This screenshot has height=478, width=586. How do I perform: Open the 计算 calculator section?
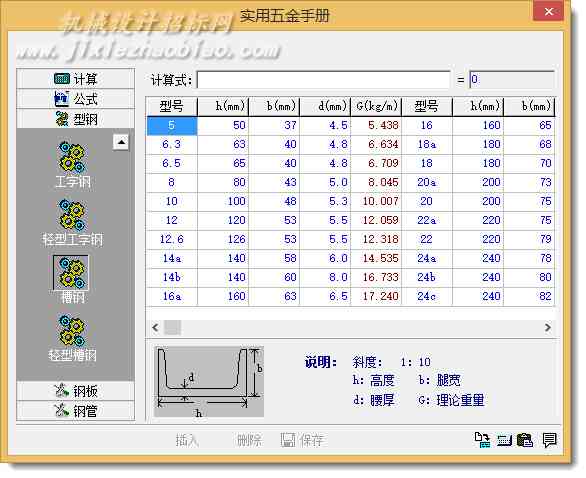tap(75, 79)
